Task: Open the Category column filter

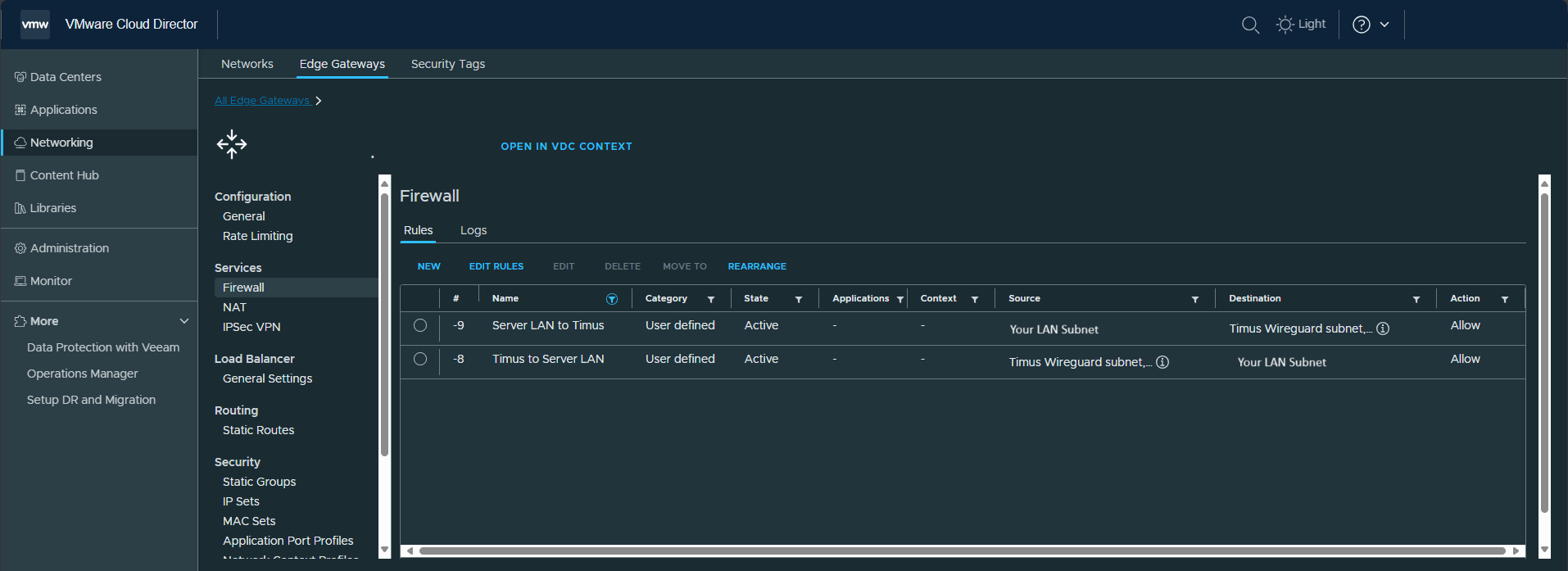Action: tap(711, 299)
